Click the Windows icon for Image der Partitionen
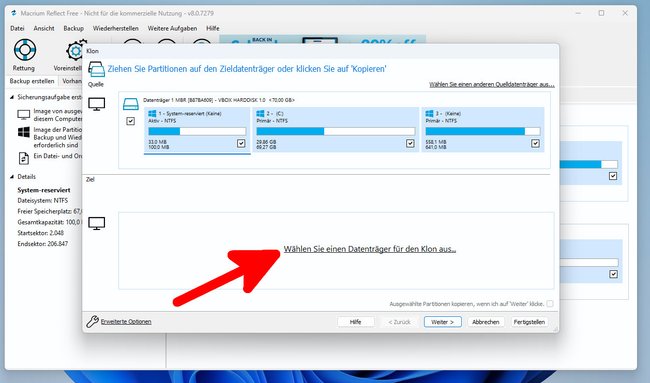Image resolution: width=650 pixels, height=383 pixels. (24, 132)
